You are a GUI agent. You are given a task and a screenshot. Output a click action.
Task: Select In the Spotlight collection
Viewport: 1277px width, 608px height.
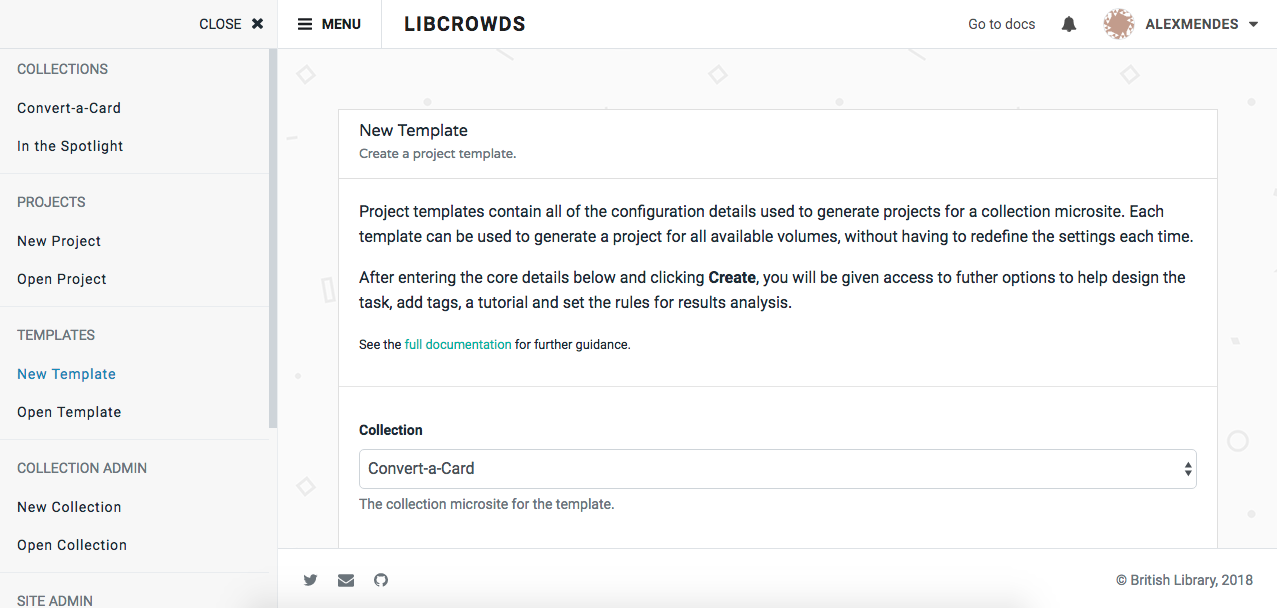(70, 145)
